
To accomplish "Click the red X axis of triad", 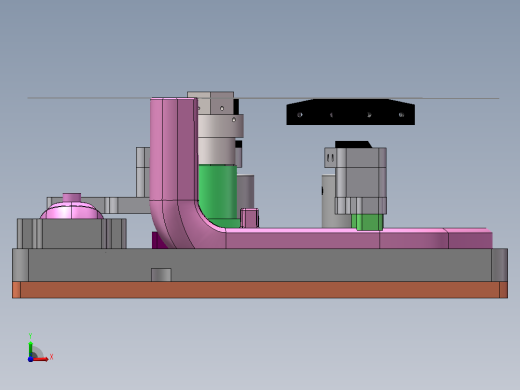I will [41, 359].
